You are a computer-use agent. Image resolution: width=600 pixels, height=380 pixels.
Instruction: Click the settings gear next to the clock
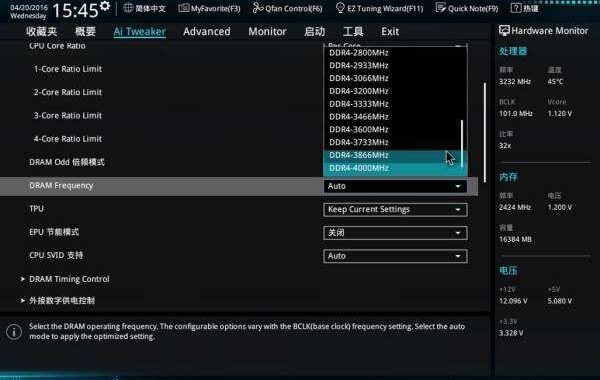(104, 6)
